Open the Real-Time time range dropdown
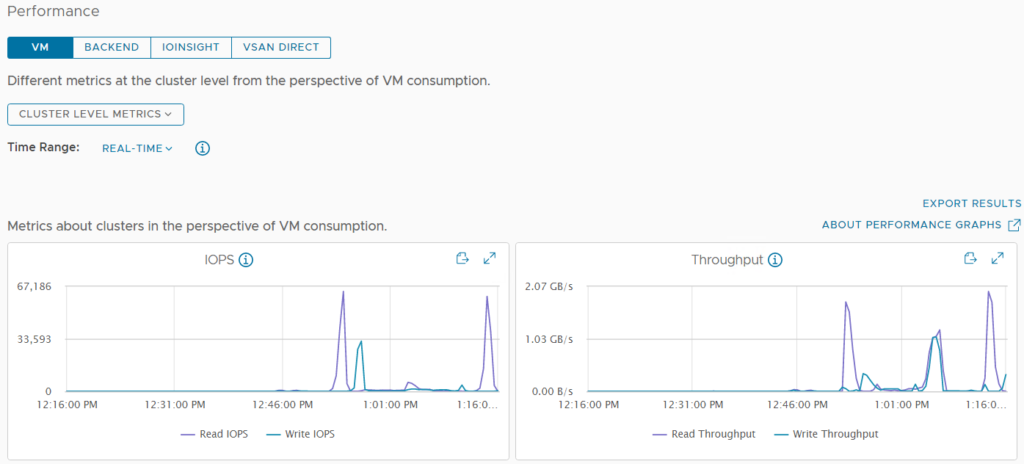Screen dimensions: 1024x464 point(137,148)
